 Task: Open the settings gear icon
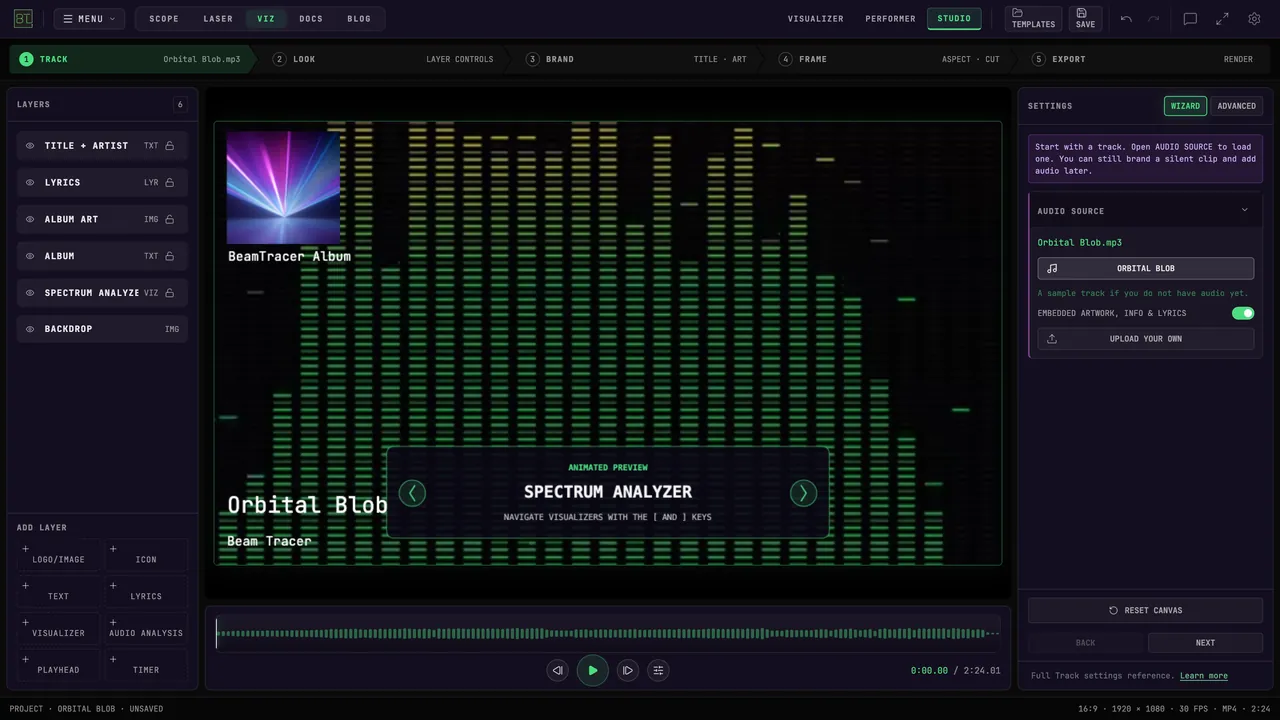pos(1254,19)
